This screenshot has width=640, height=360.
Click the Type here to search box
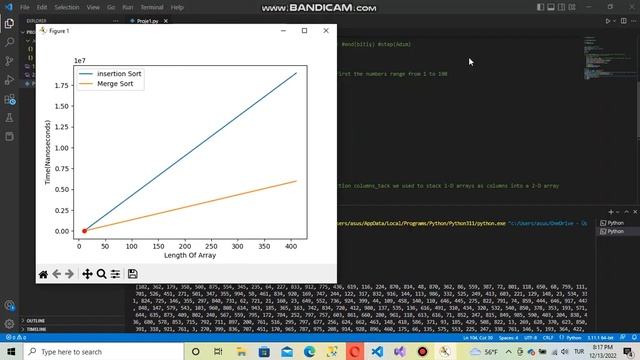point(104,351)
